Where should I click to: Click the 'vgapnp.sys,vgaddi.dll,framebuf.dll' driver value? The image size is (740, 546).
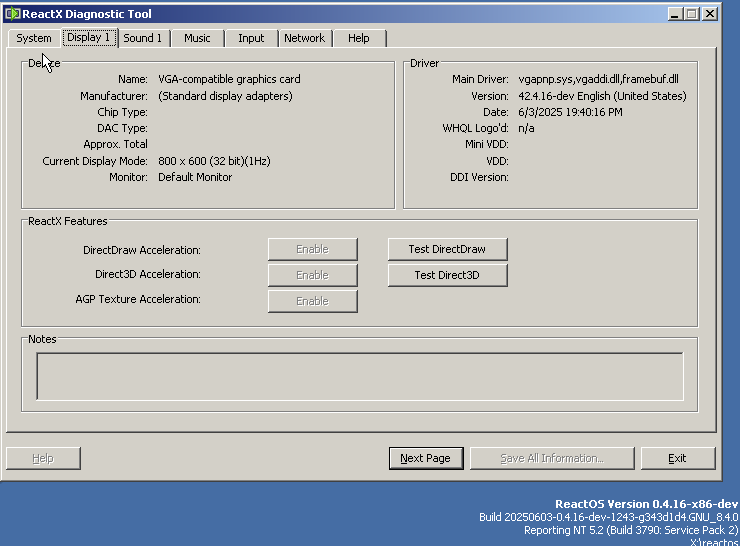click(x=598, y=79)
